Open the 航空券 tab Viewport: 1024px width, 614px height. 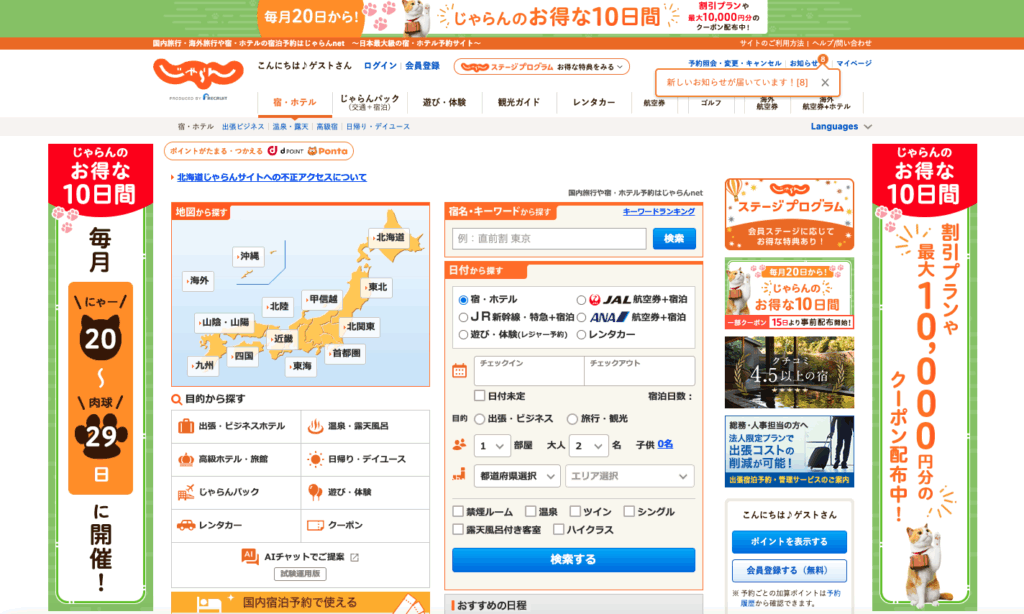(654, 103)
